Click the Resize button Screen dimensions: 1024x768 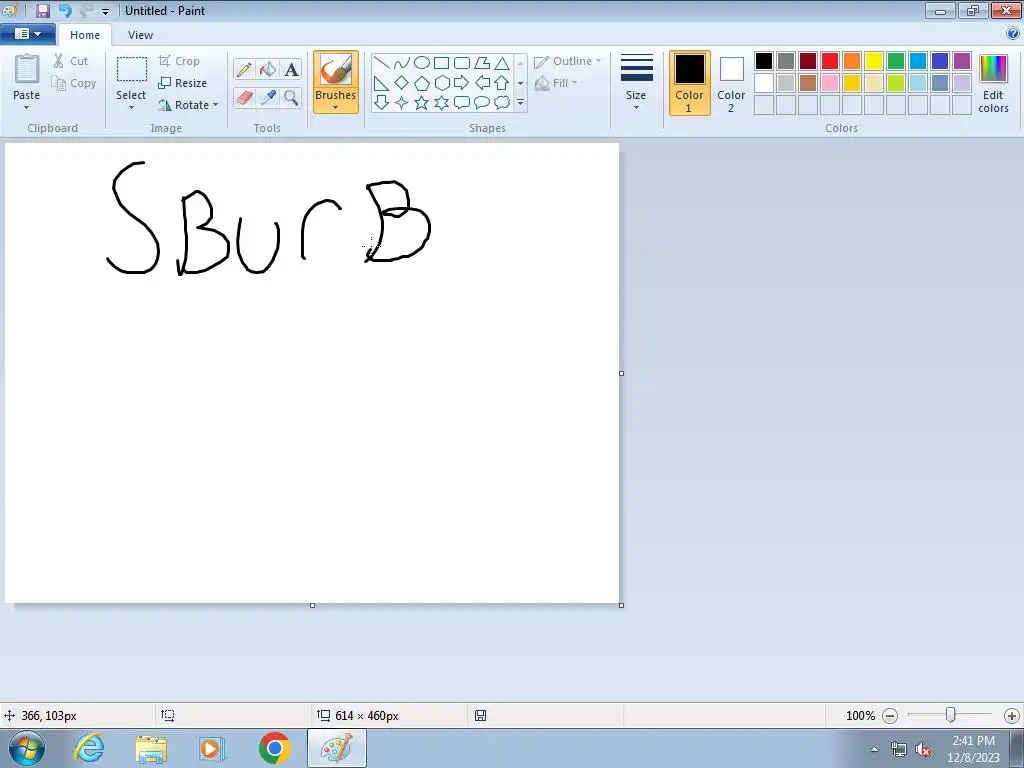[183, 83]
